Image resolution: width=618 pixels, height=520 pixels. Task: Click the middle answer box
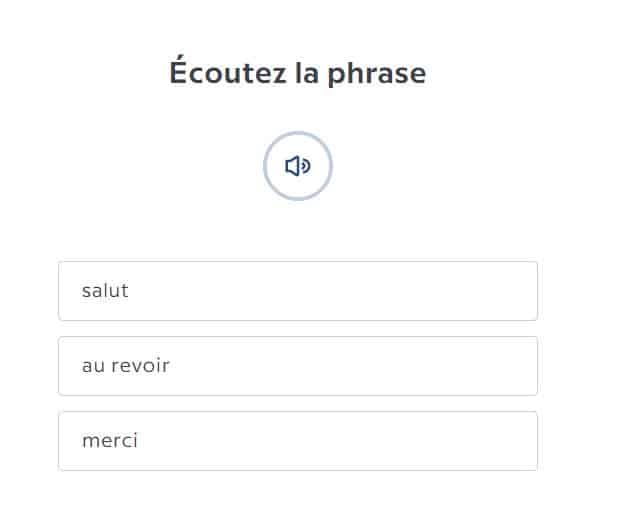click(297, 366)
